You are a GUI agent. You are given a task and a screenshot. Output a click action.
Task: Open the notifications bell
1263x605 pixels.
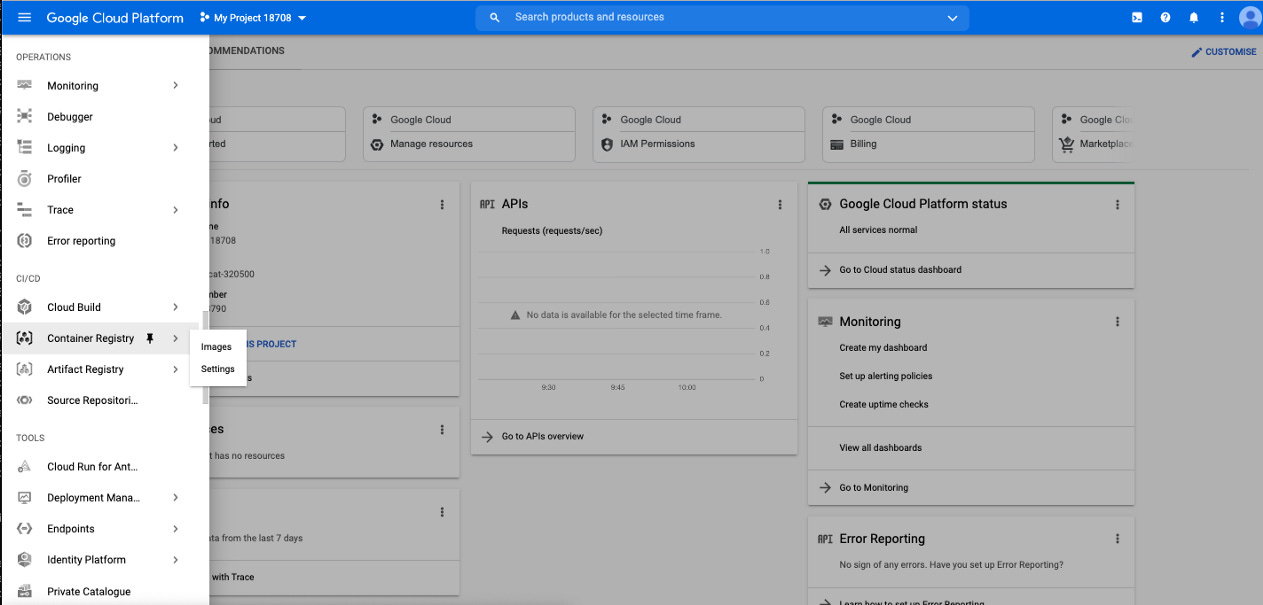coord(1193,18)
